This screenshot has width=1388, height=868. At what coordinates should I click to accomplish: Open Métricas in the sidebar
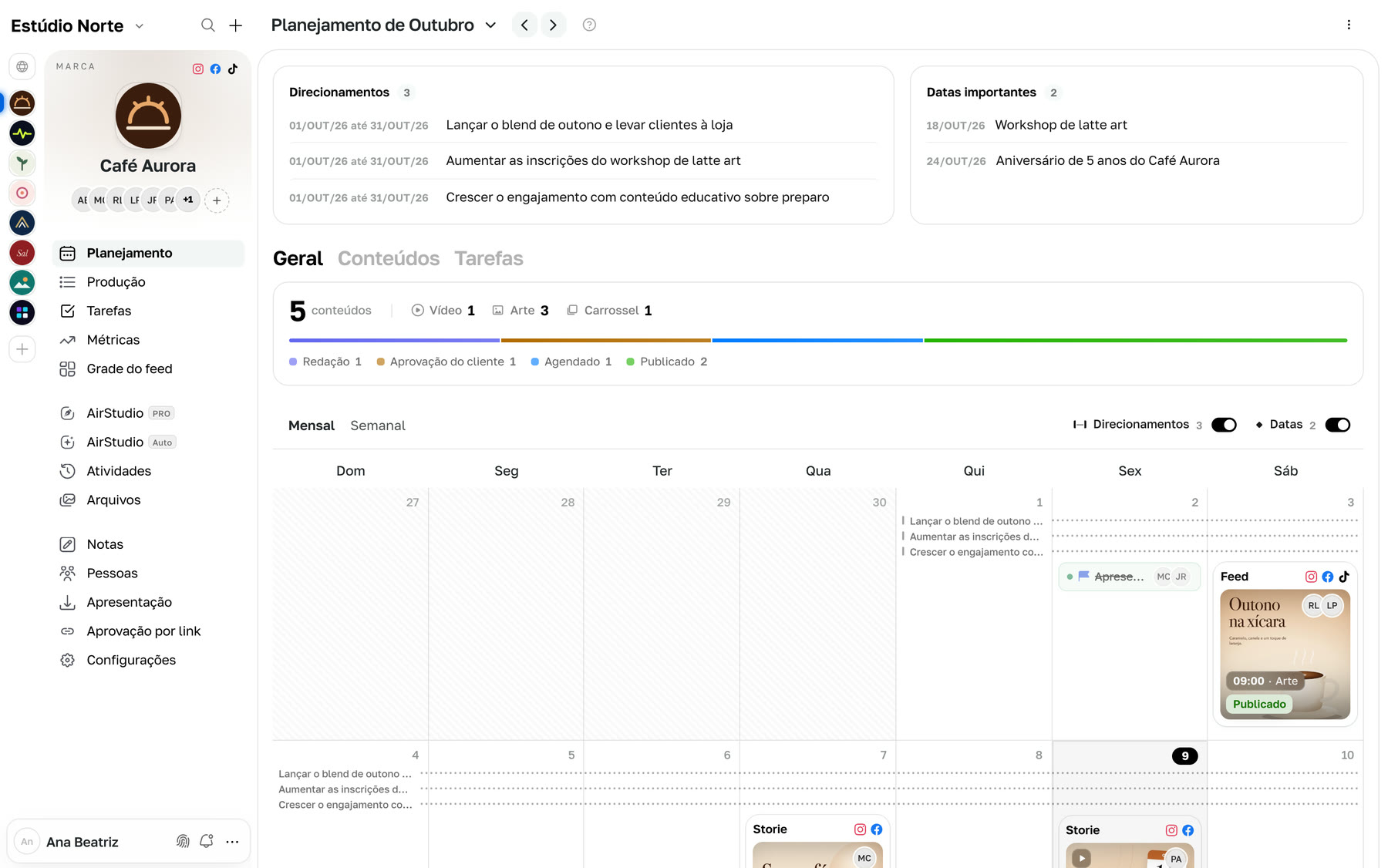pos(148,340)
